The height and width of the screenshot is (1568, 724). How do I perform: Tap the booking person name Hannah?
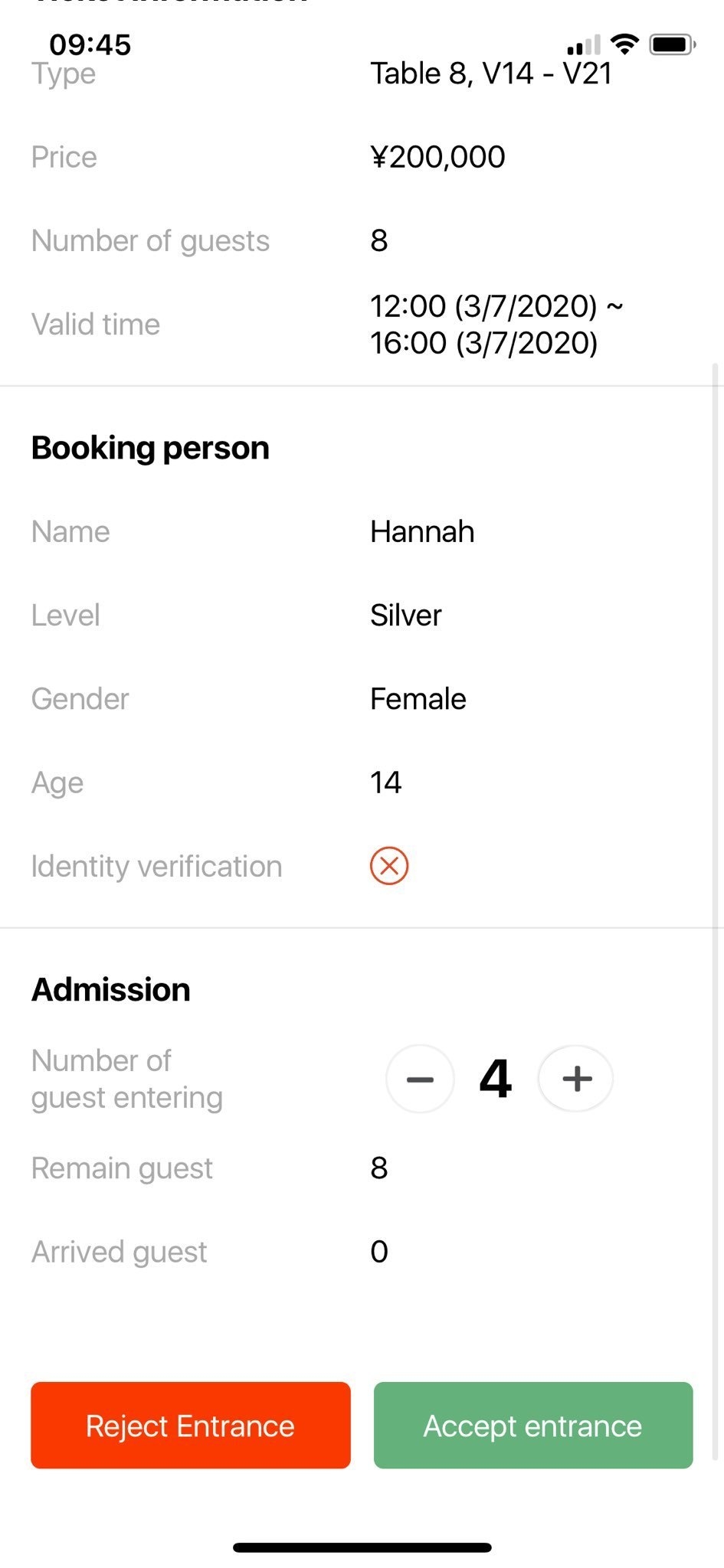click(422, 532)
